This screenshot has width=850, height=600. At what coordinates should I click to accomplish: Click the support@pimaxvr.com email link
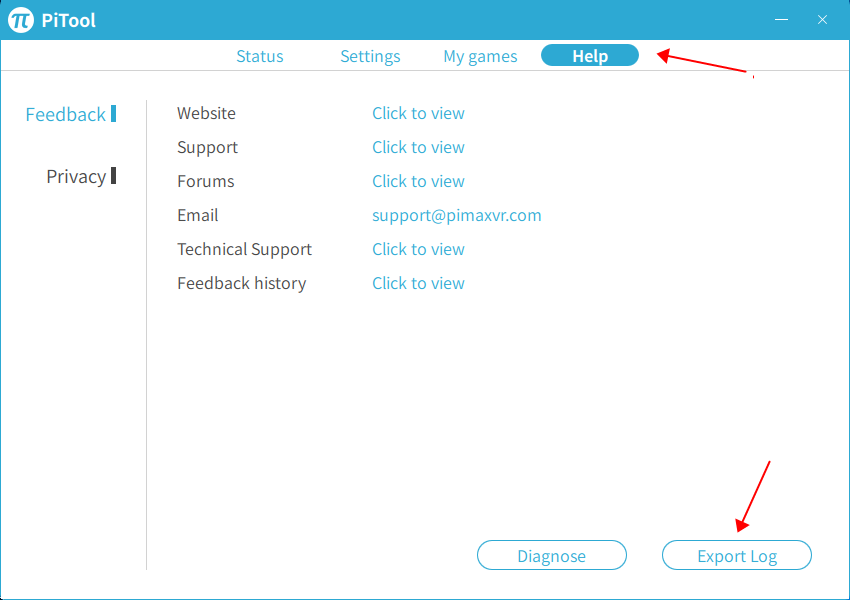click(456, 215)
